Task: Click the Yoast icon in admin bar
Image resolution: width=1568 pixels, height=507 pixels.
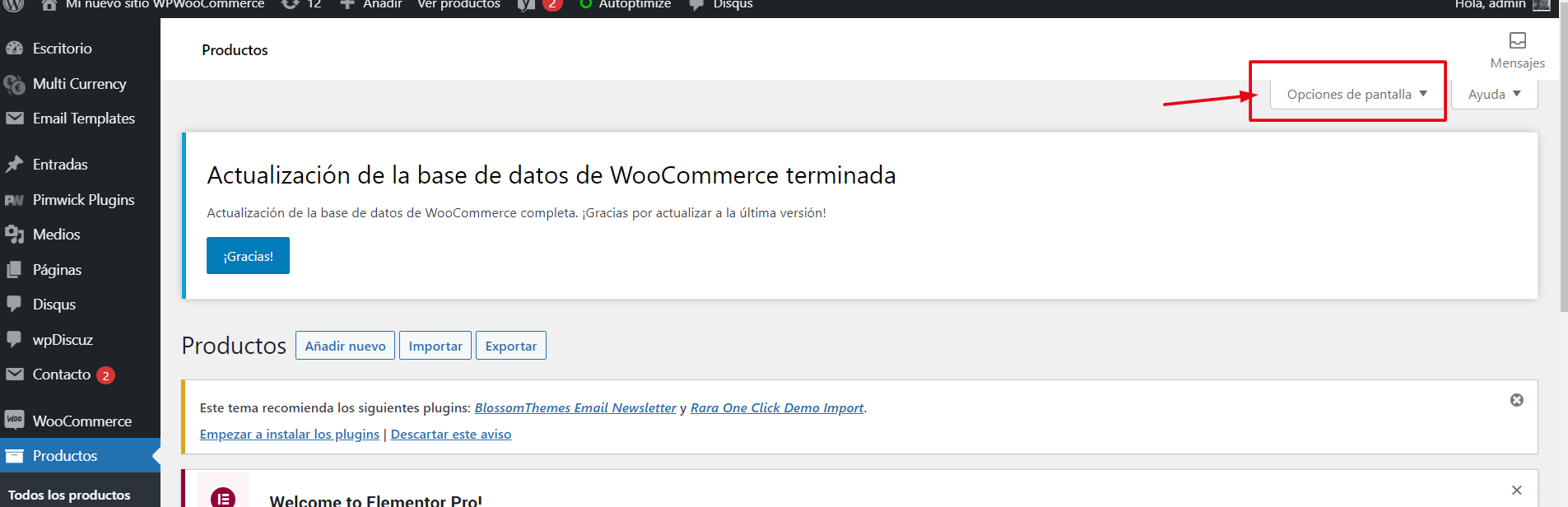Action: click(526, 4)
